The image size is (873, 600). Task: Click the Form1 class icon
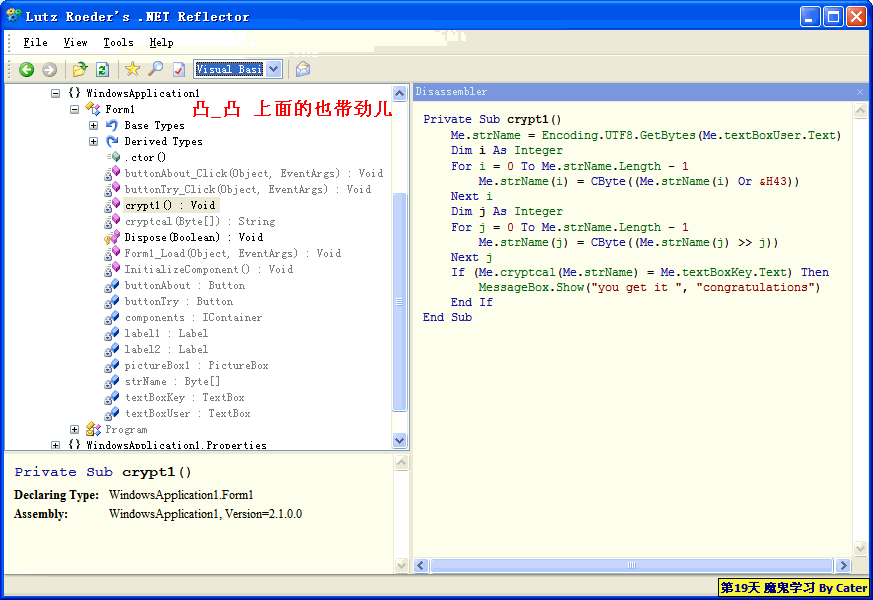point(92,109)
